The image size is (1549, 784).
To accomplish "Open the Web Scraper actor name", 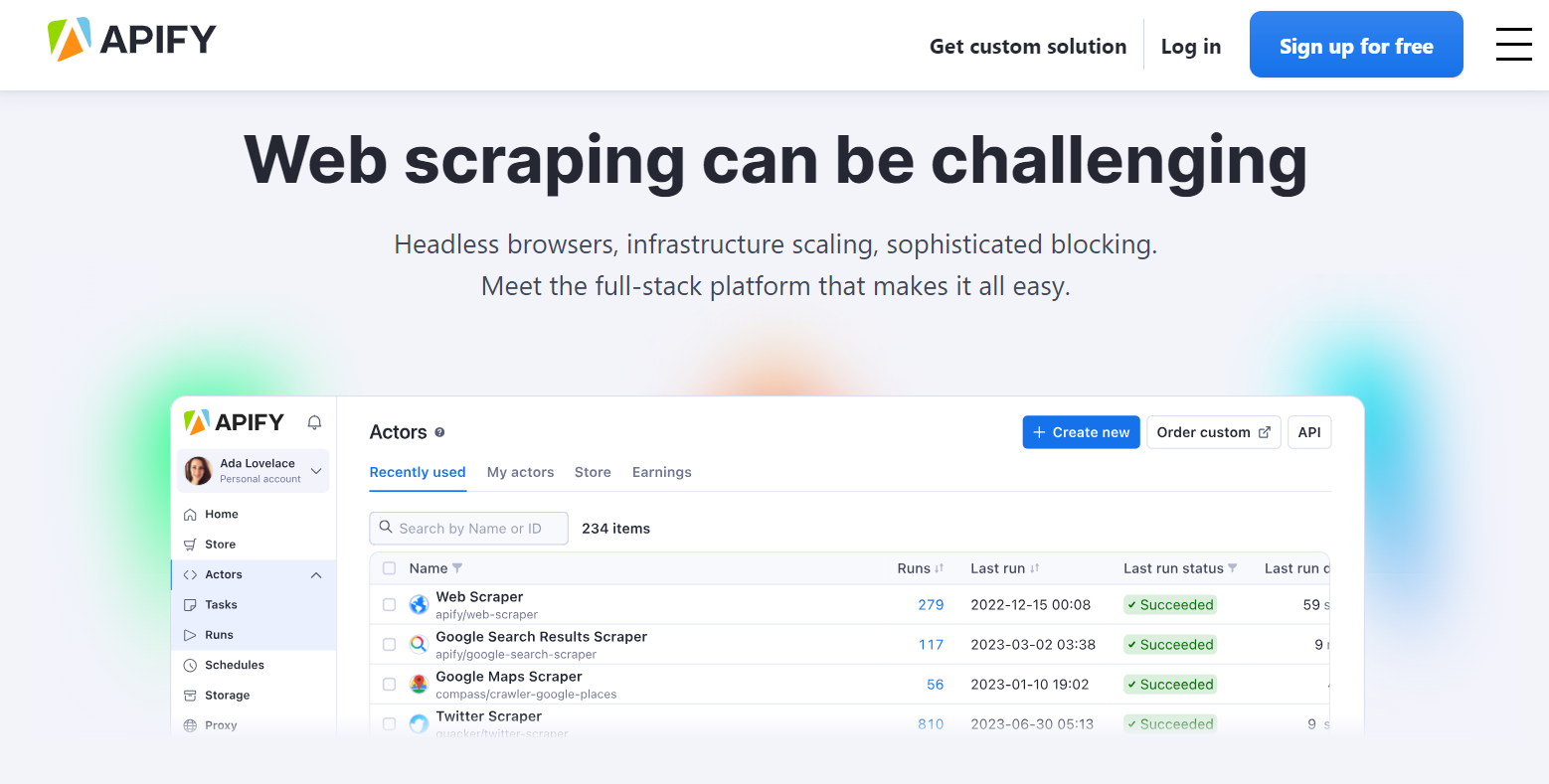I will (479, 597).
